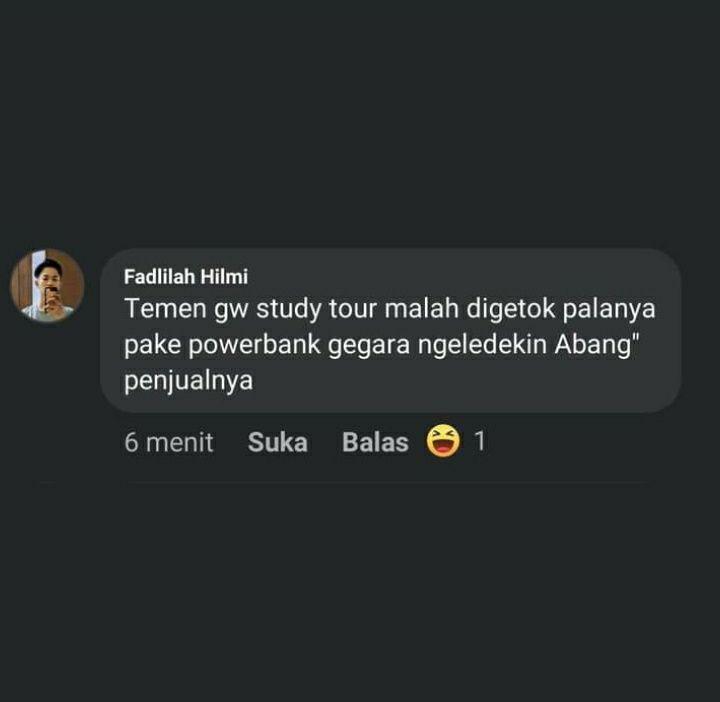
Task: Click the word malah in comment
Action: point(422,309)
